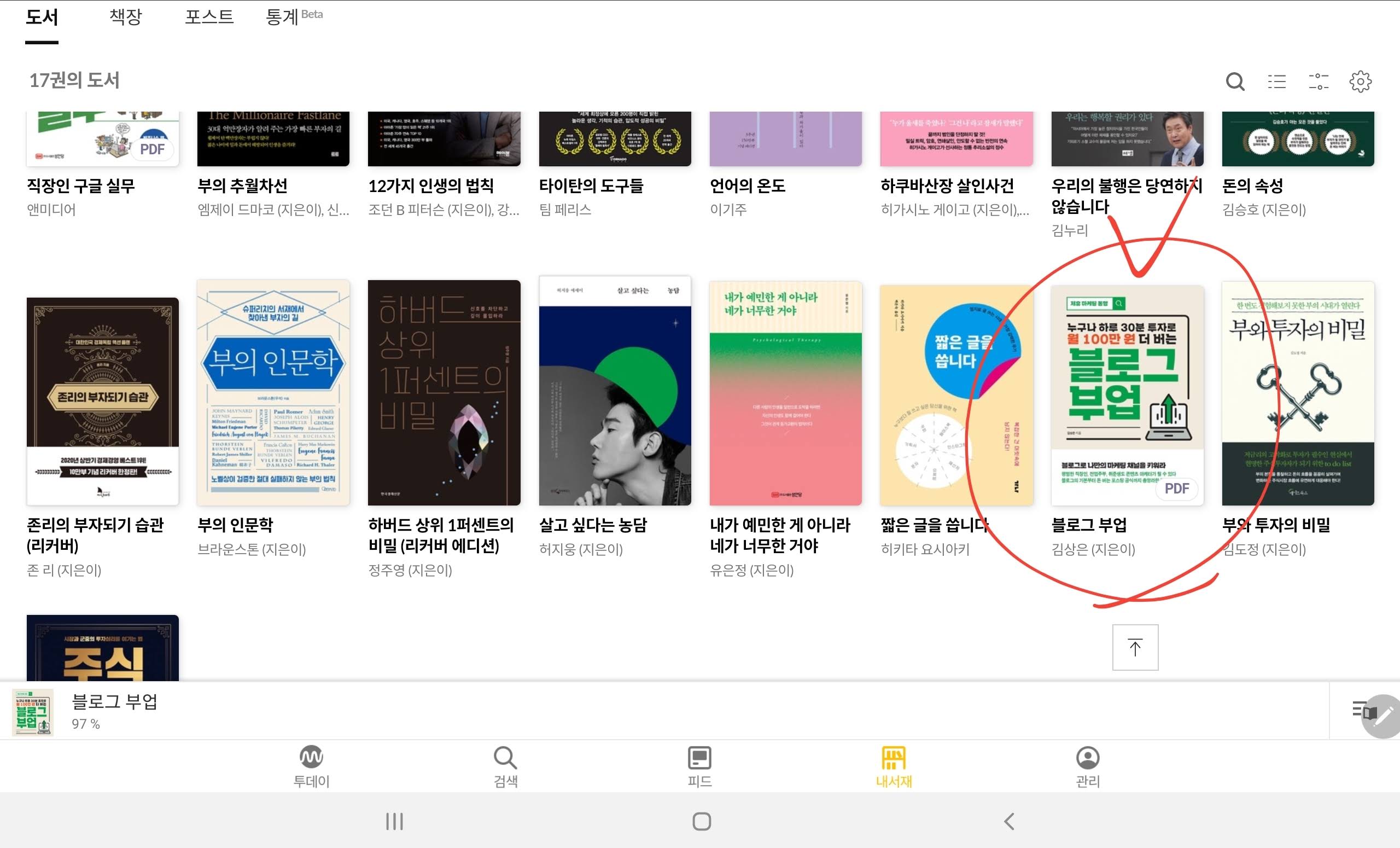
Task: Open the 주식 book cover in last row
Action: (x=103, y=648)
